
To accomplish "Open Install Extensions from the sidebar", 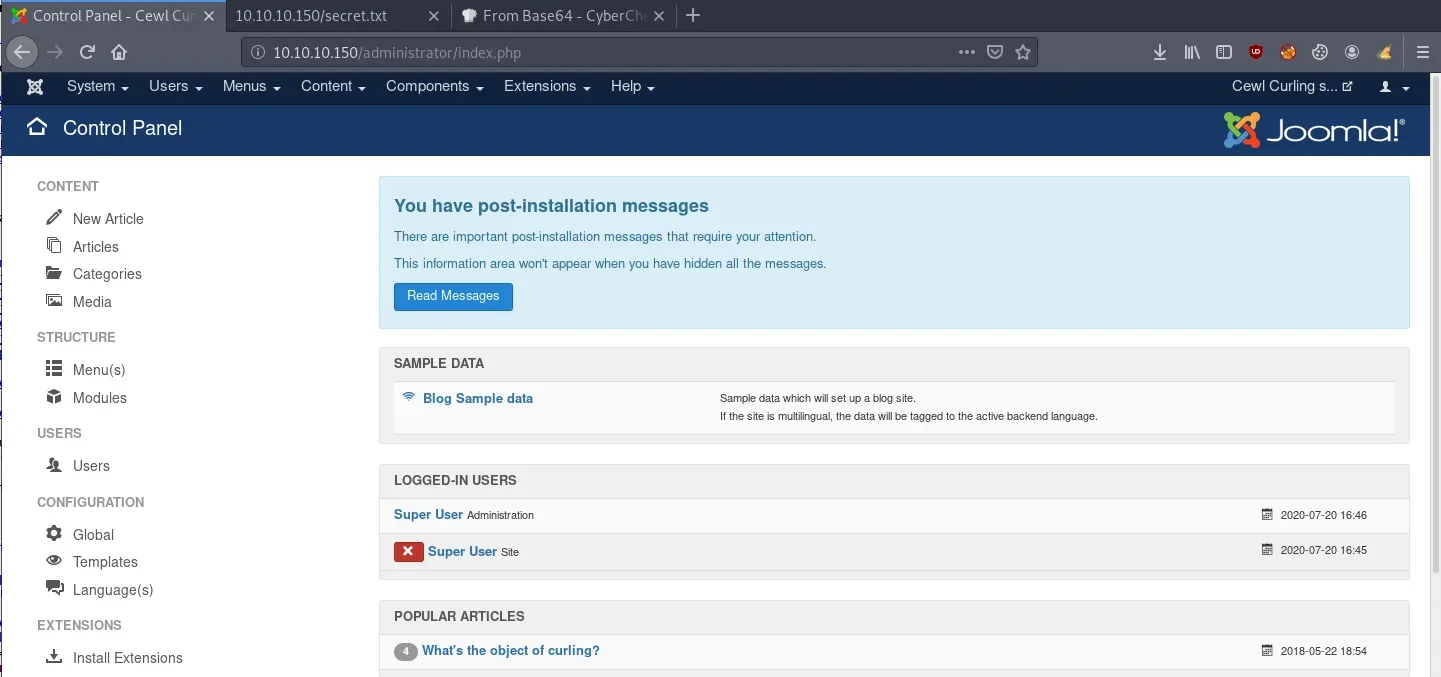I will pyautogui.click(x=127, y=658).
